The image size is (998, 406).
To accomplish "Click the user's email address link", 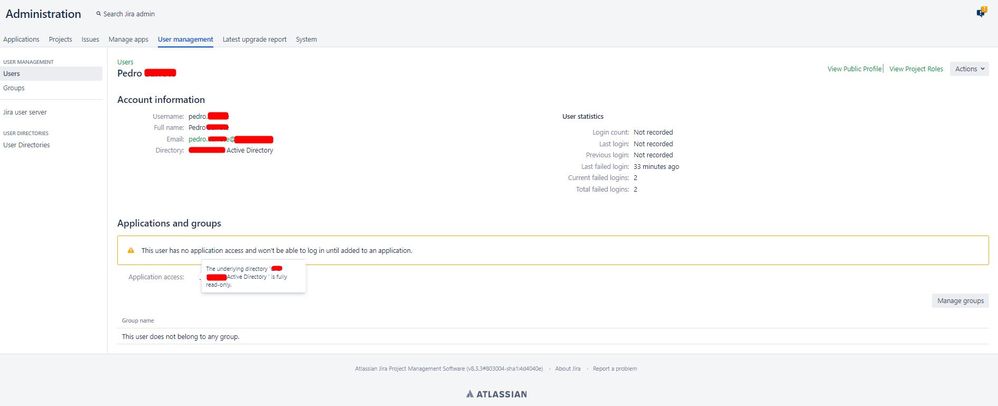I will [x=231, y=139].
